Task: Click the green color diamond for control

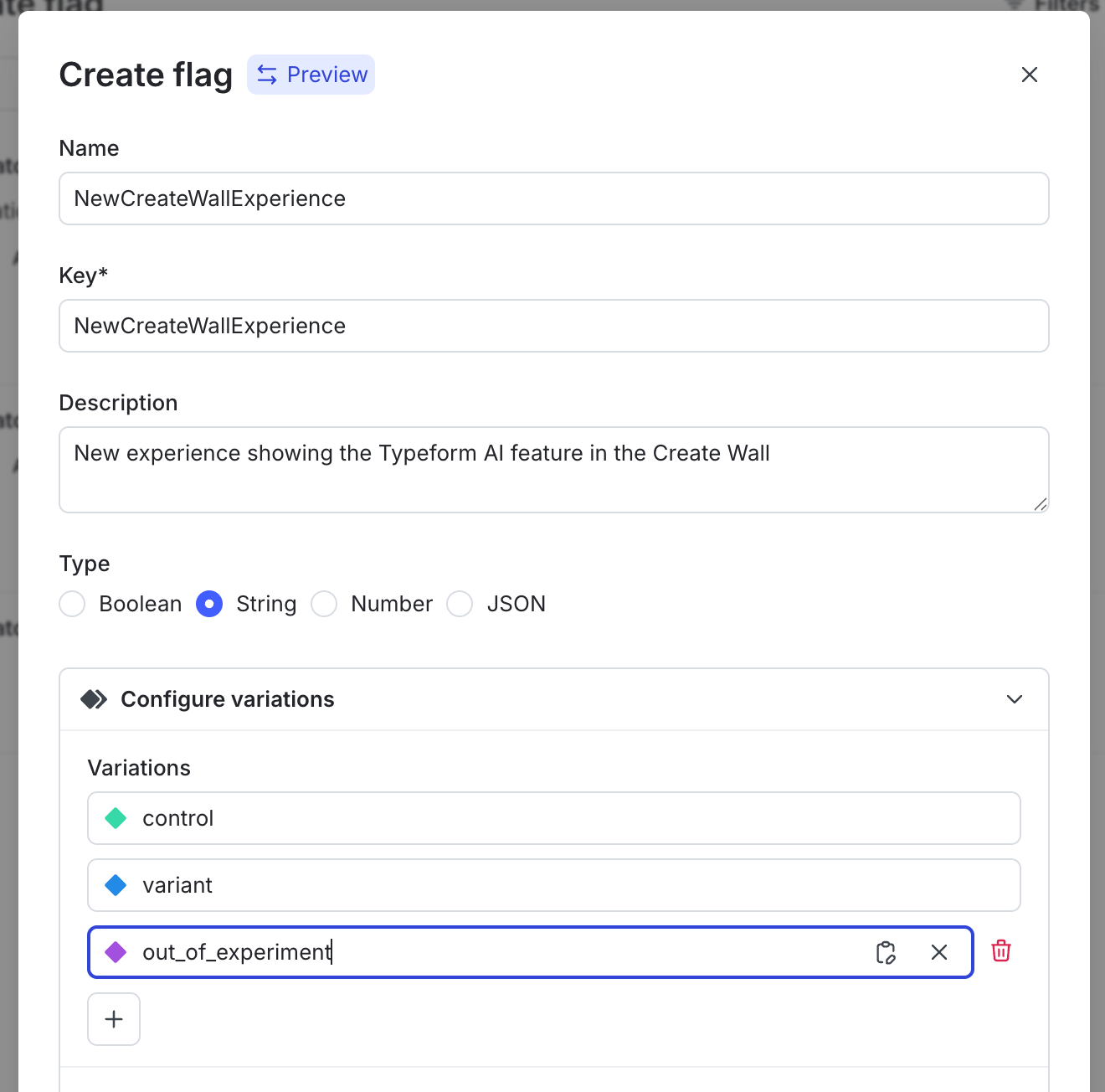Action: pos(116,818)
